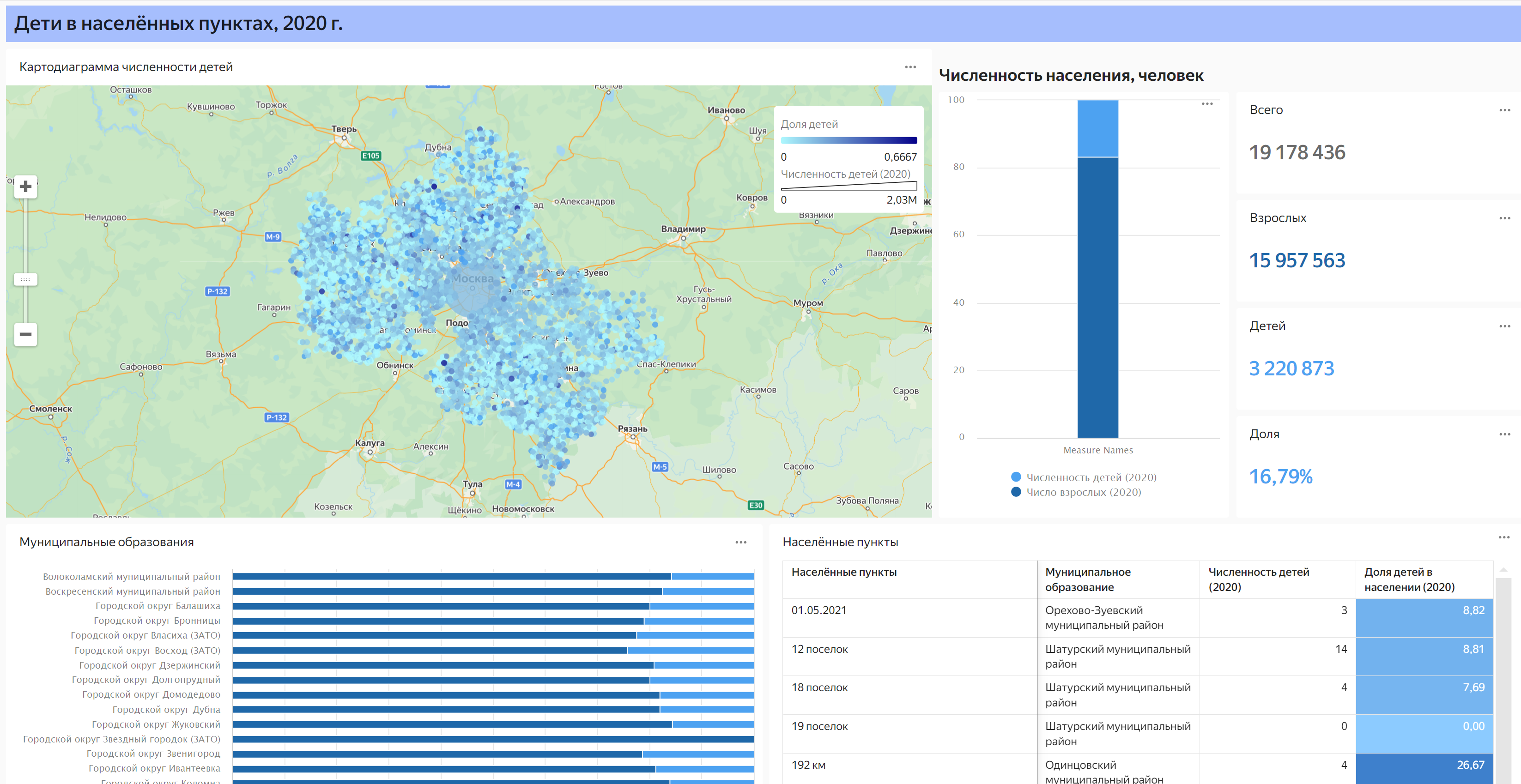The image size is (1521, 784).
Task: Click the 'Городской округ Жуковский' bar label
Action: 156,724
